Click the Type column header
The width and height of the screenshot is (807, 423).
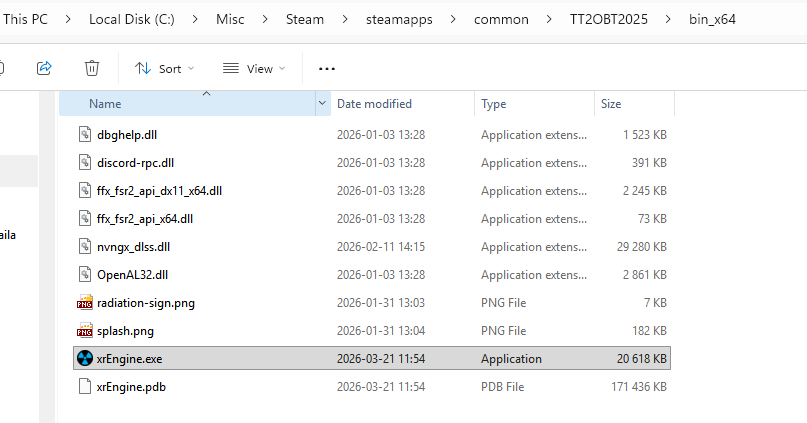pyautogui.click(x=494, y=104)
